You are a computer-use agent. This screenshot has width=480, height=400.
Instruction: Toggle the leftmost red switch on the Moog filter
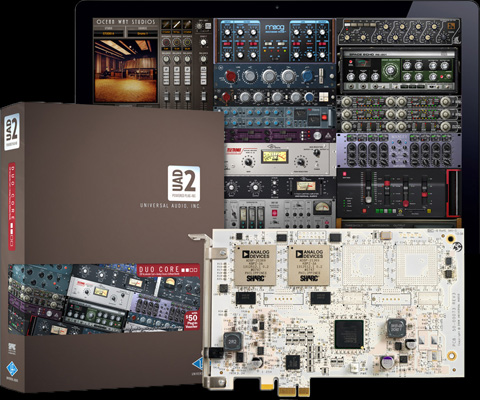coord(227,44)
